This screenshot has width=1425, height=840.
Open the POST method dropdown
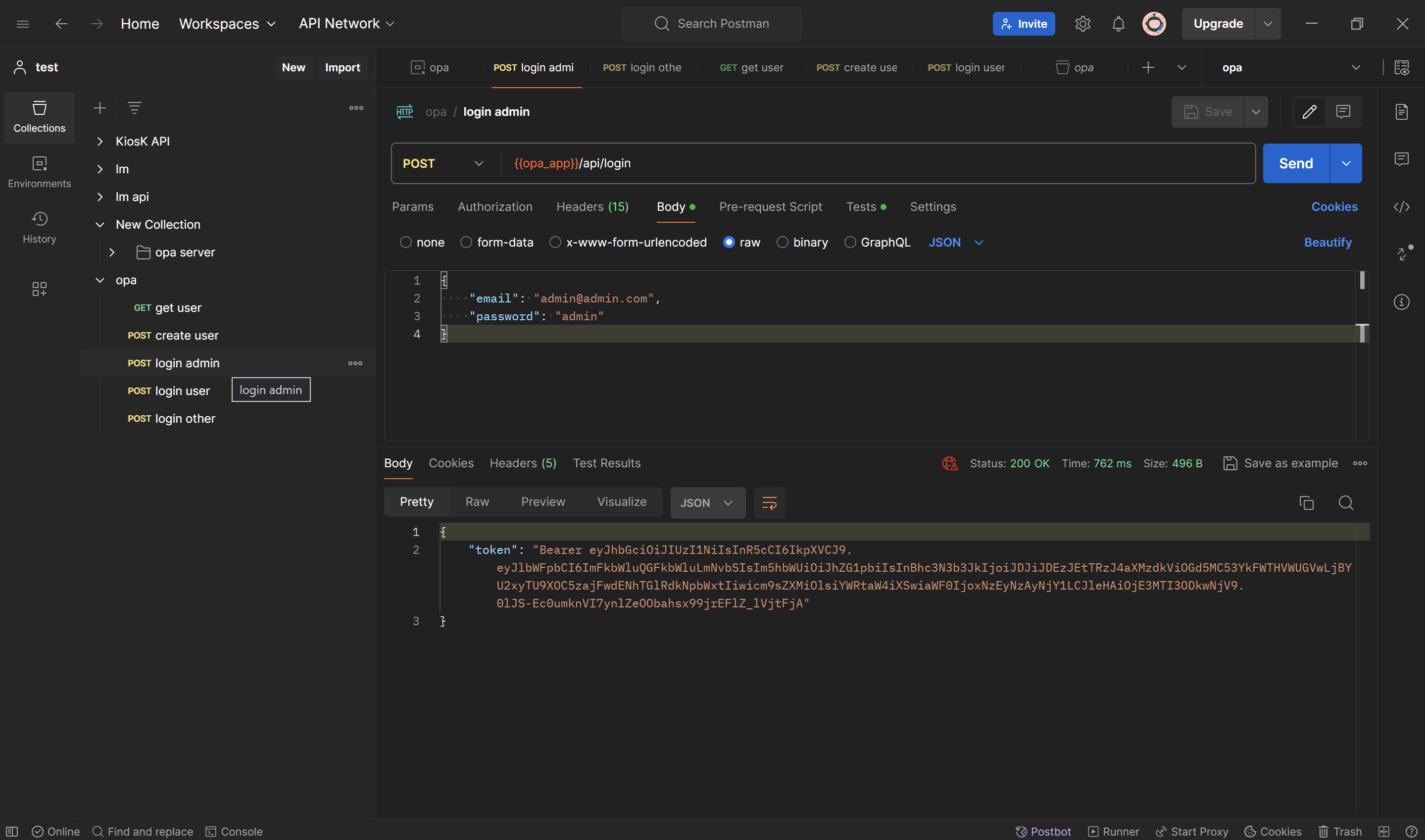click(x=443, y=163)
